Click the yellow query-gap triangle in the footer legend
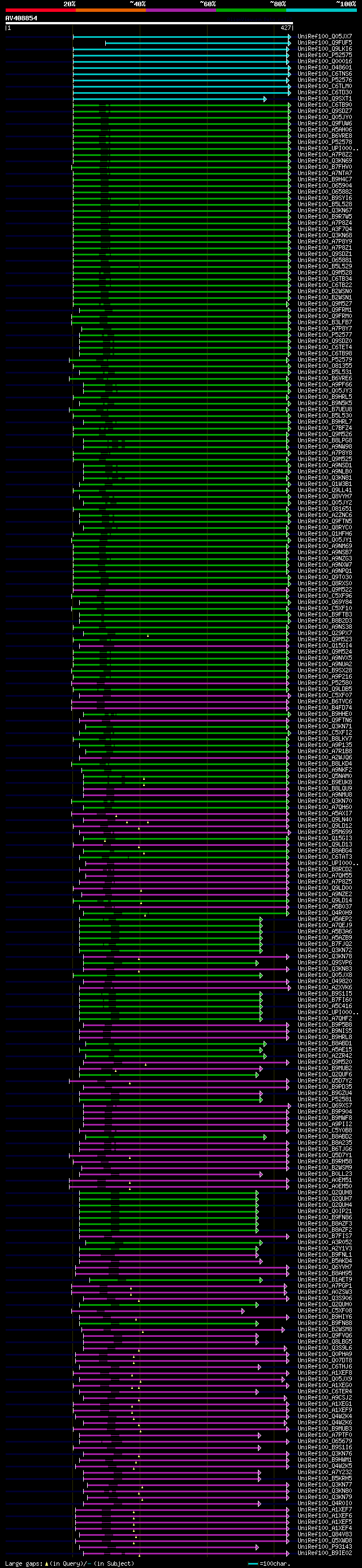The height and width of the screenshot is (1568, 362). (x=46, y=1563)
